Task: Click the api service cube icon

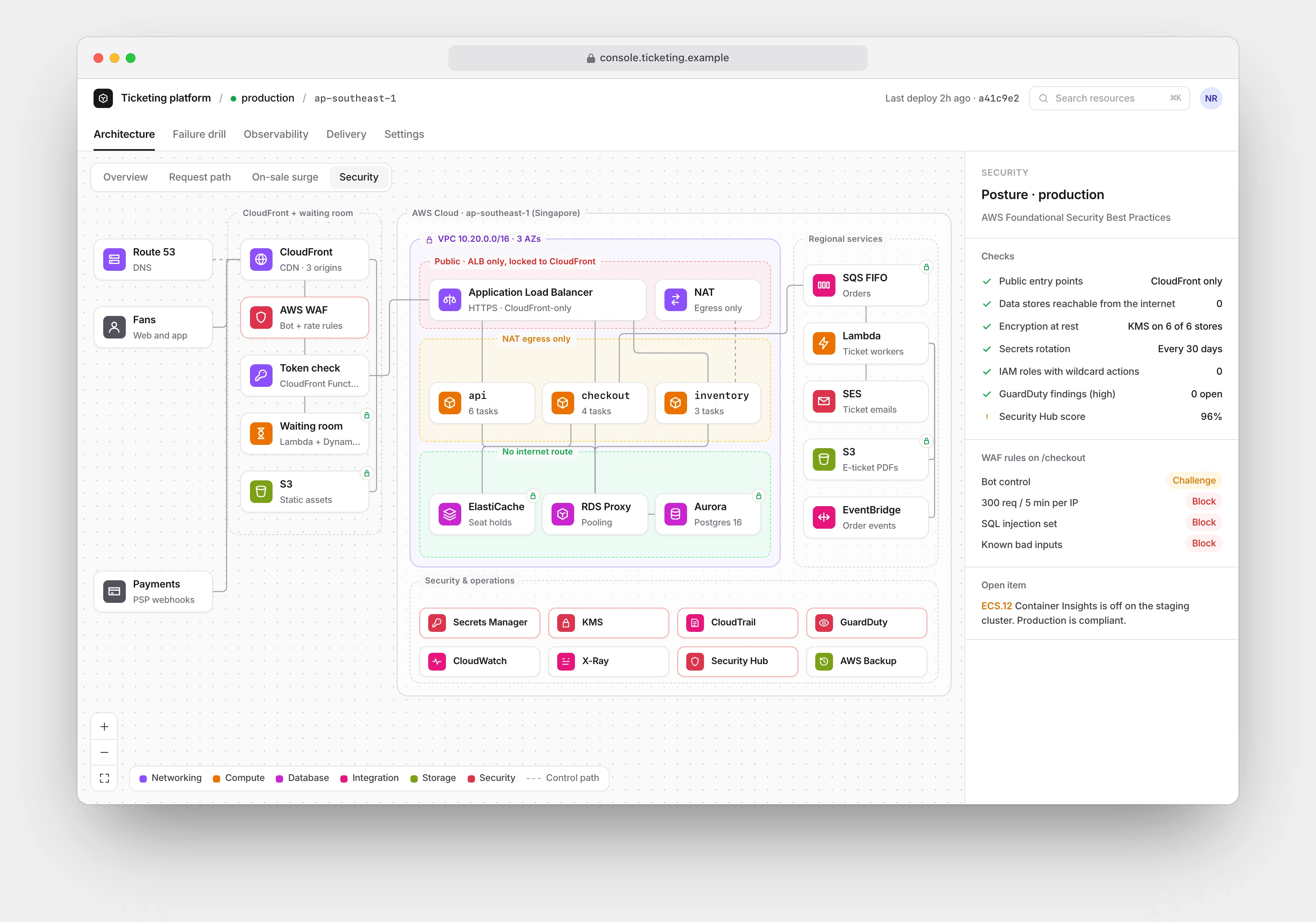Action: [x=450, y=402]
